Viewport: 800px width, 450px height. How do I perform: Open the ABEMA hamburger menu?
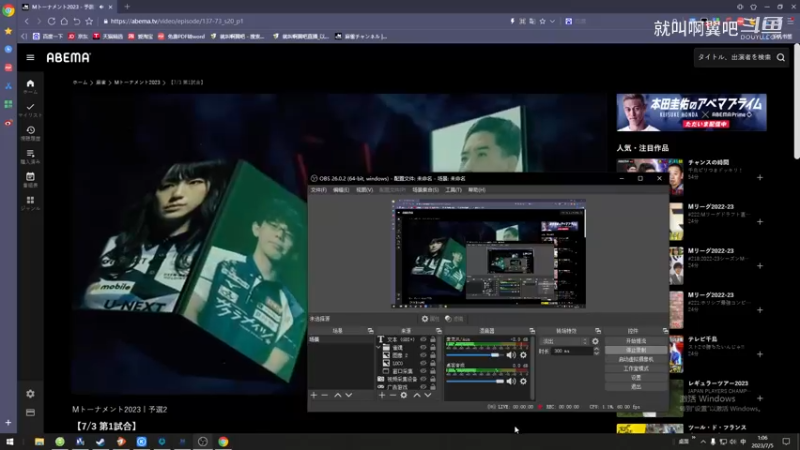(x=30, y=57)
